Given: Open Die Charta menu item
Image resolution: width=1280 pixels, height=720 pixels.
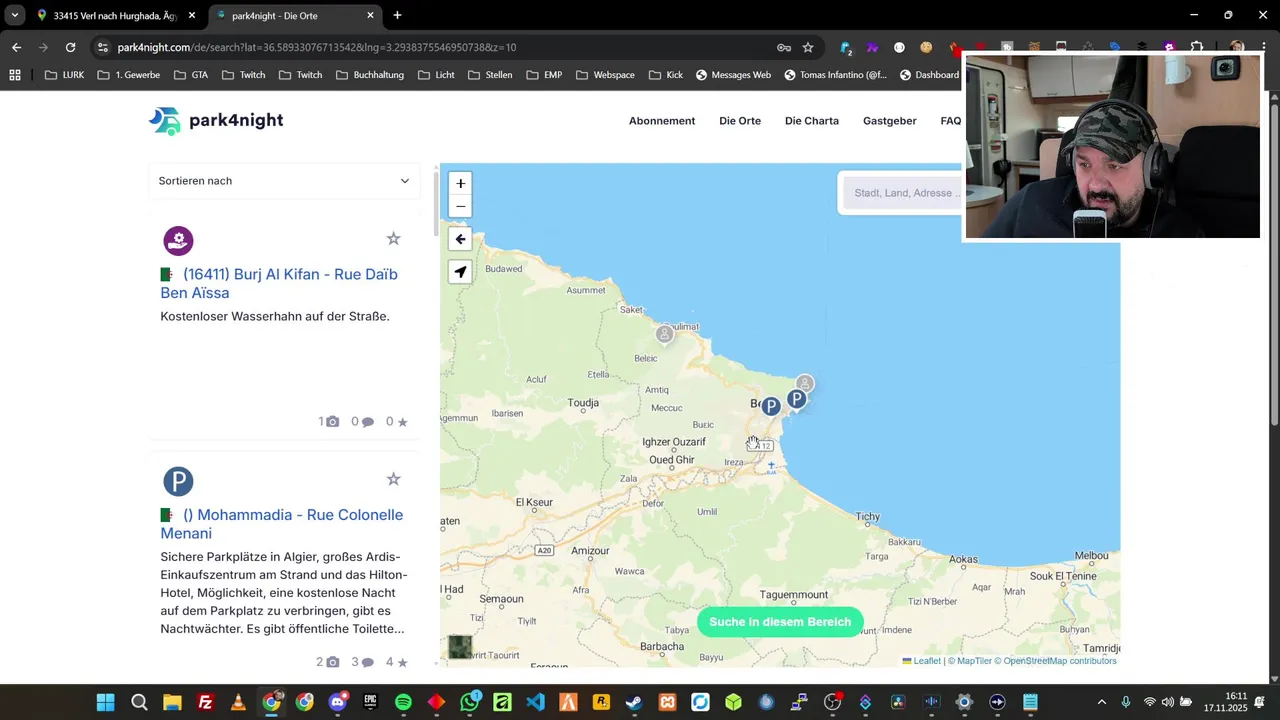Looking at the screenshot, I should 812,121.
